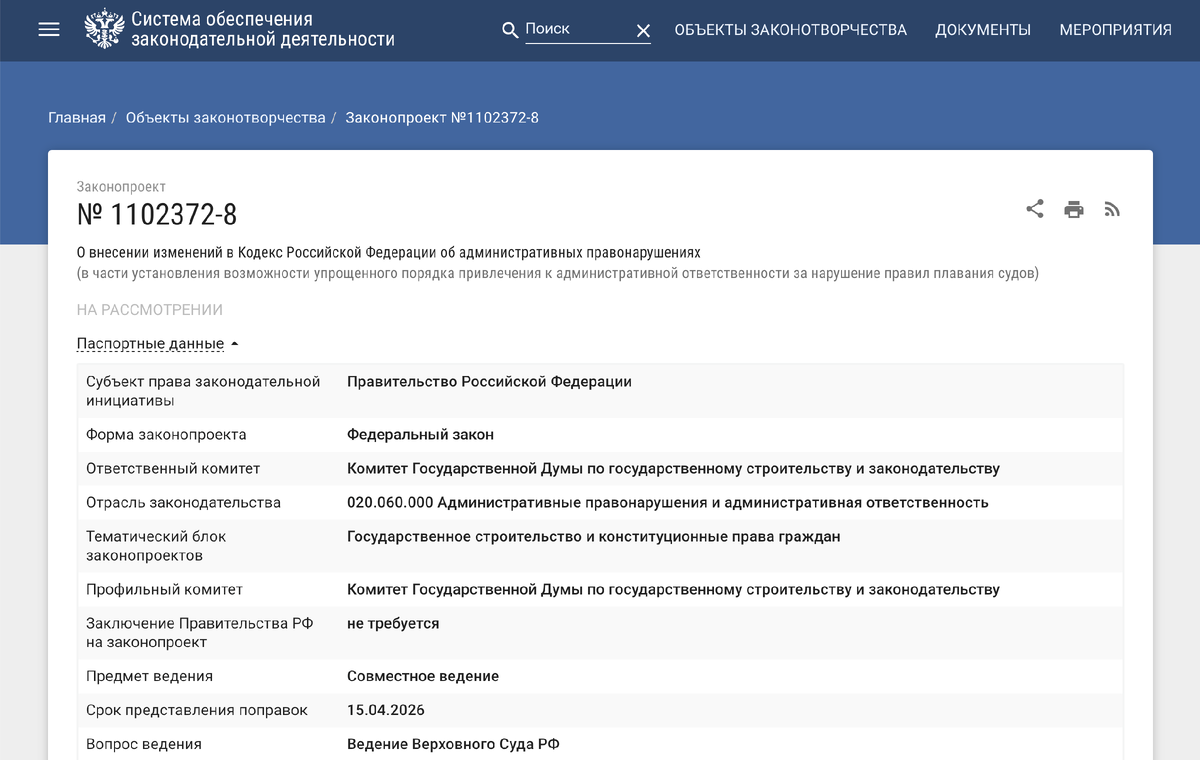The image size is (1200, 760).
Task: Click the bill title about Кодекс об административных правонарушениях
Action: point(389,253)
